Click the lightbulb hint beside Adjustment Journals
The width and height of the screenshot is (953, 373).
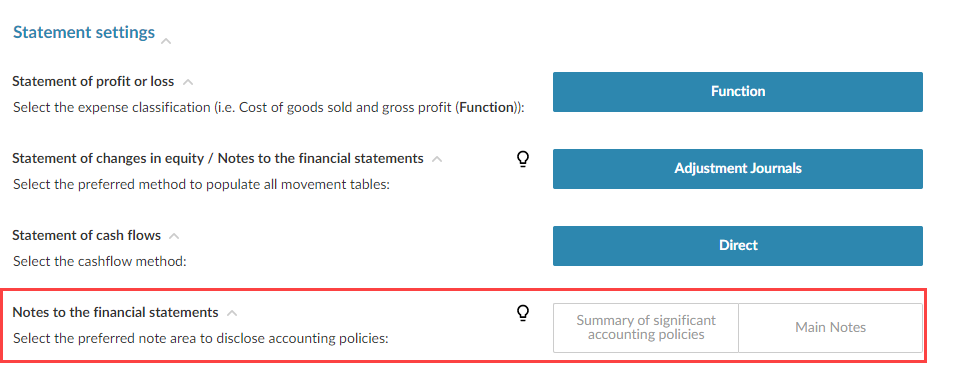(x=522, y=159)
